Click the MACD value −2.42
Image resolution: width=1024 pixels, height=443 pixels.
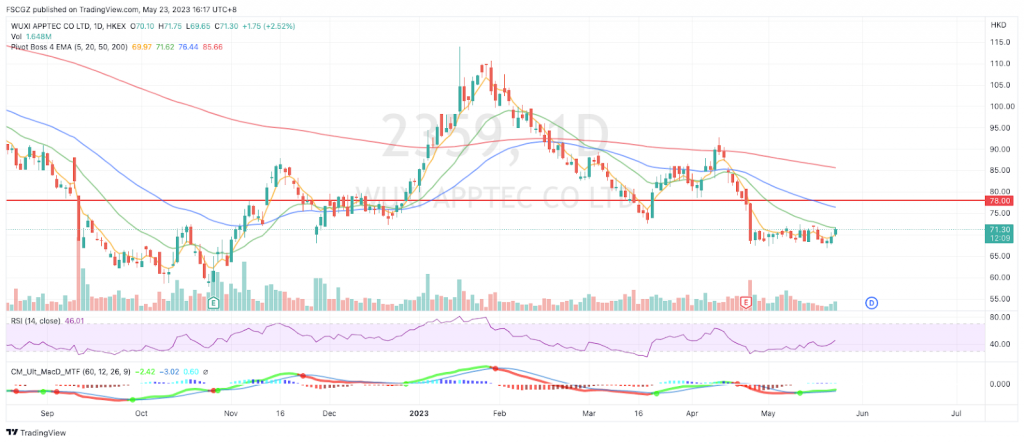[145, 371]
